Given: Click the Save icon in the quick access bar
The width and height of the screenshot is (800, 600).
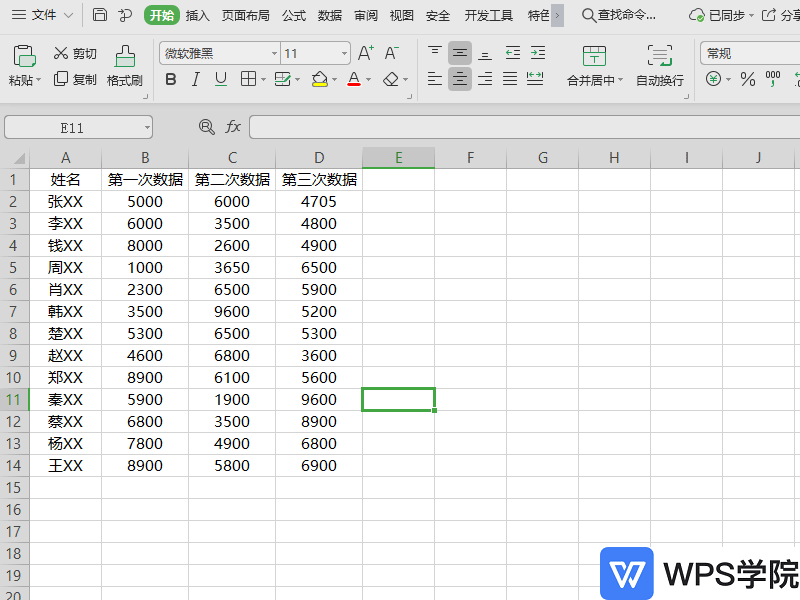Looking at the screenshot, I should [100, 15].
